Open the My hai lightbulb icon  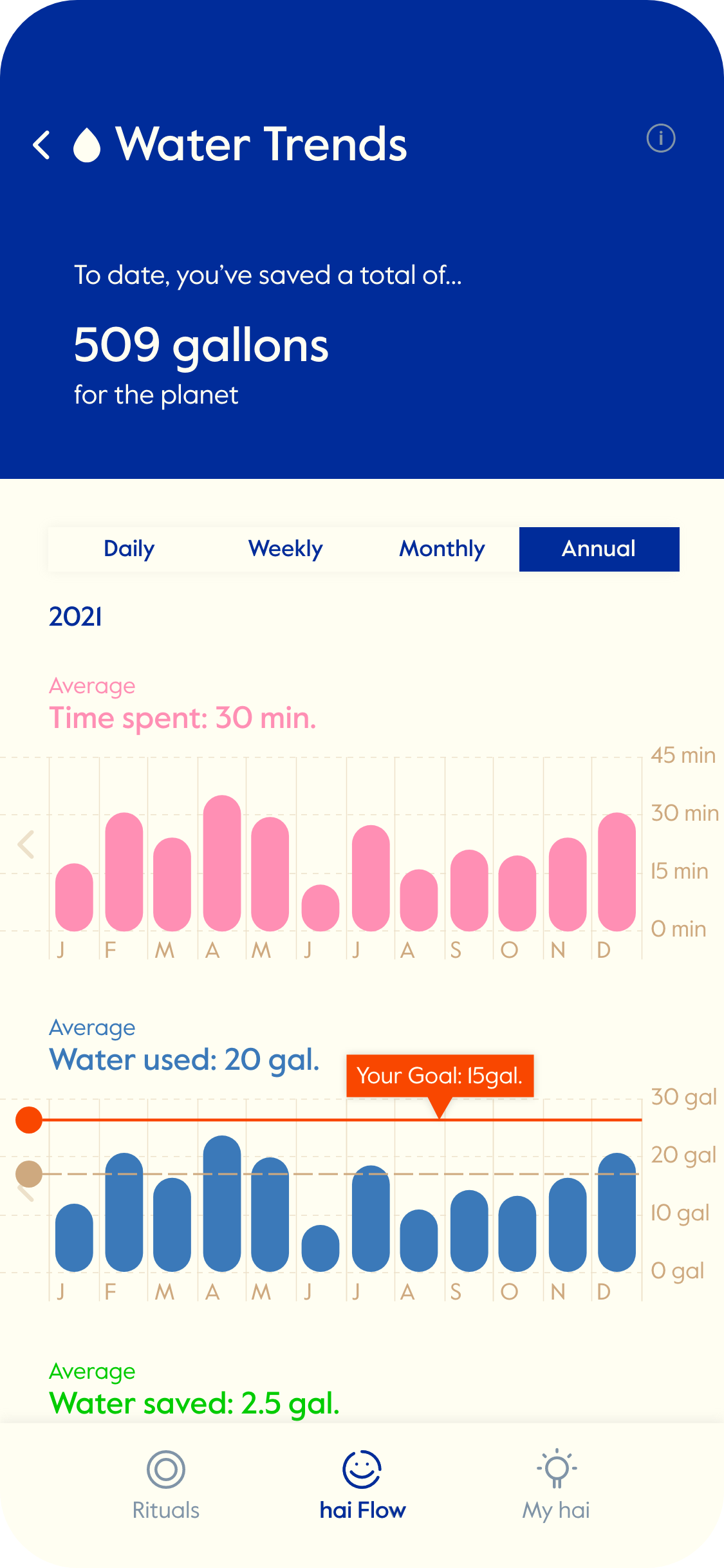click(x=557, y=1470)
